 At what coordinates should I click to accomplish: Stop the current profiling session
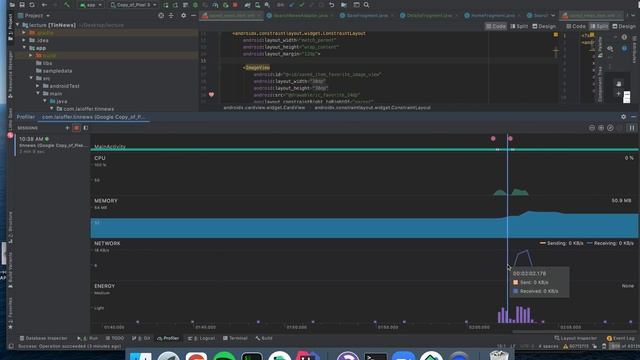click(x=76, y=128)
